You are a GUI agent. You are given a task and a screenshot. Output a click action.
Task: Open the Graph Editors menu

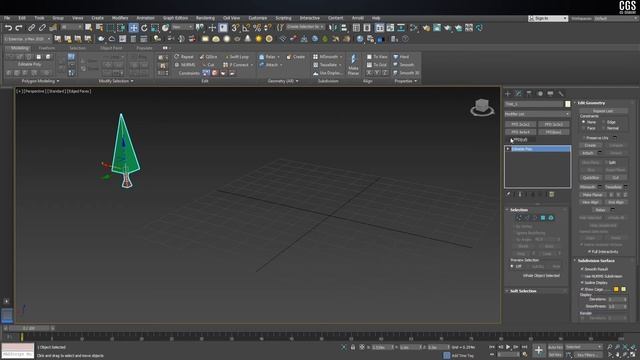[x=175, y=18]
